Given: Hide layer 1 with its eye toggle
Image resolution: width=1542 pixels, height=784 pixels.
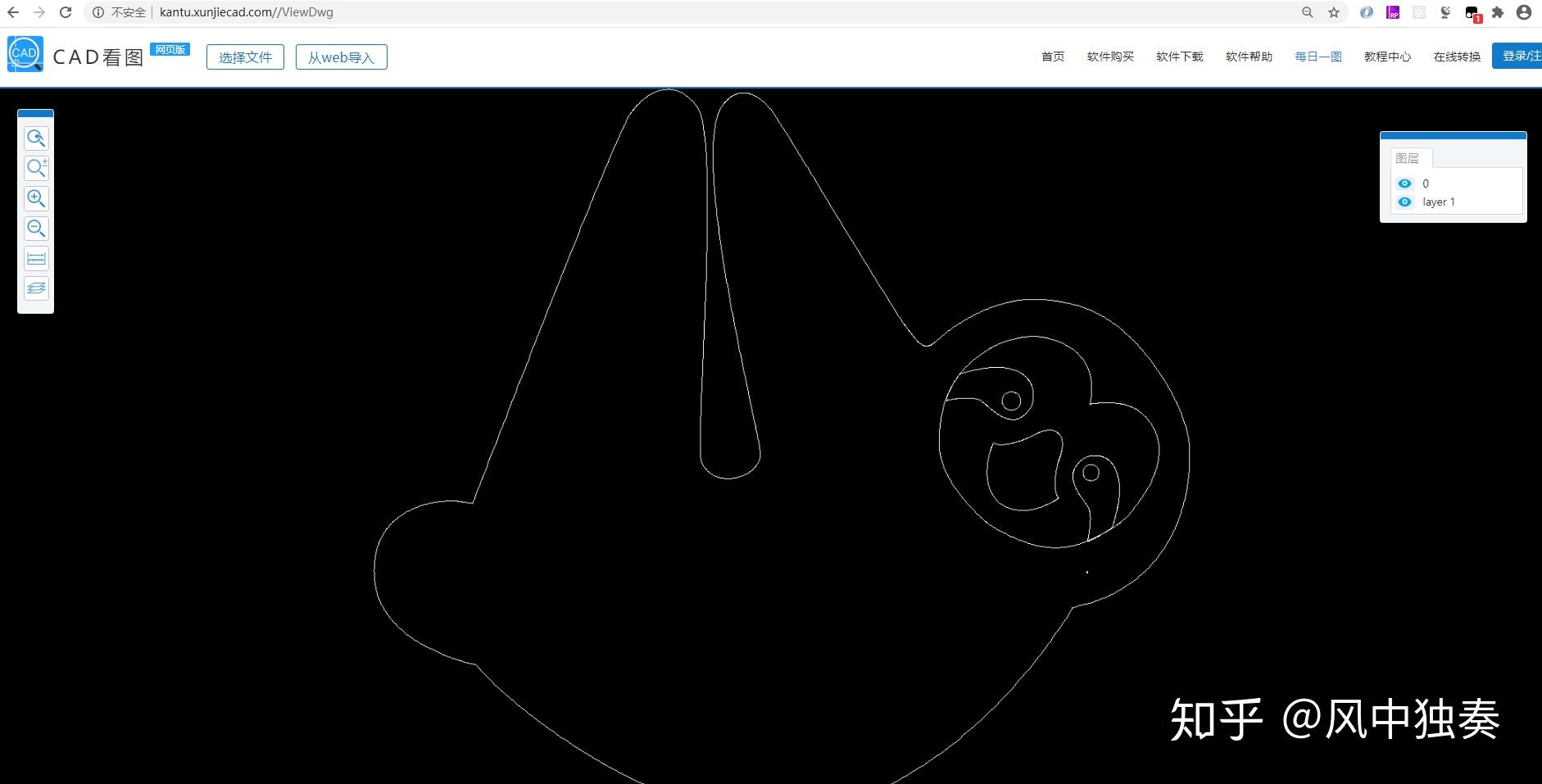Looking at the screenshot, I should point(1403,202).
